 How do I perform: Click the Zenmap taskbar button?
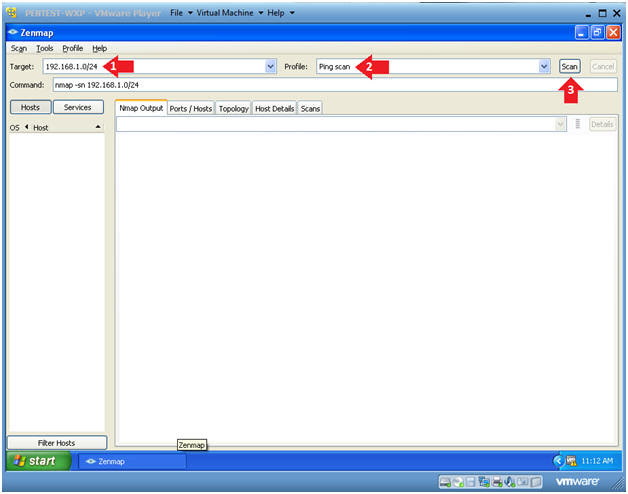click(x=132, y=462)
